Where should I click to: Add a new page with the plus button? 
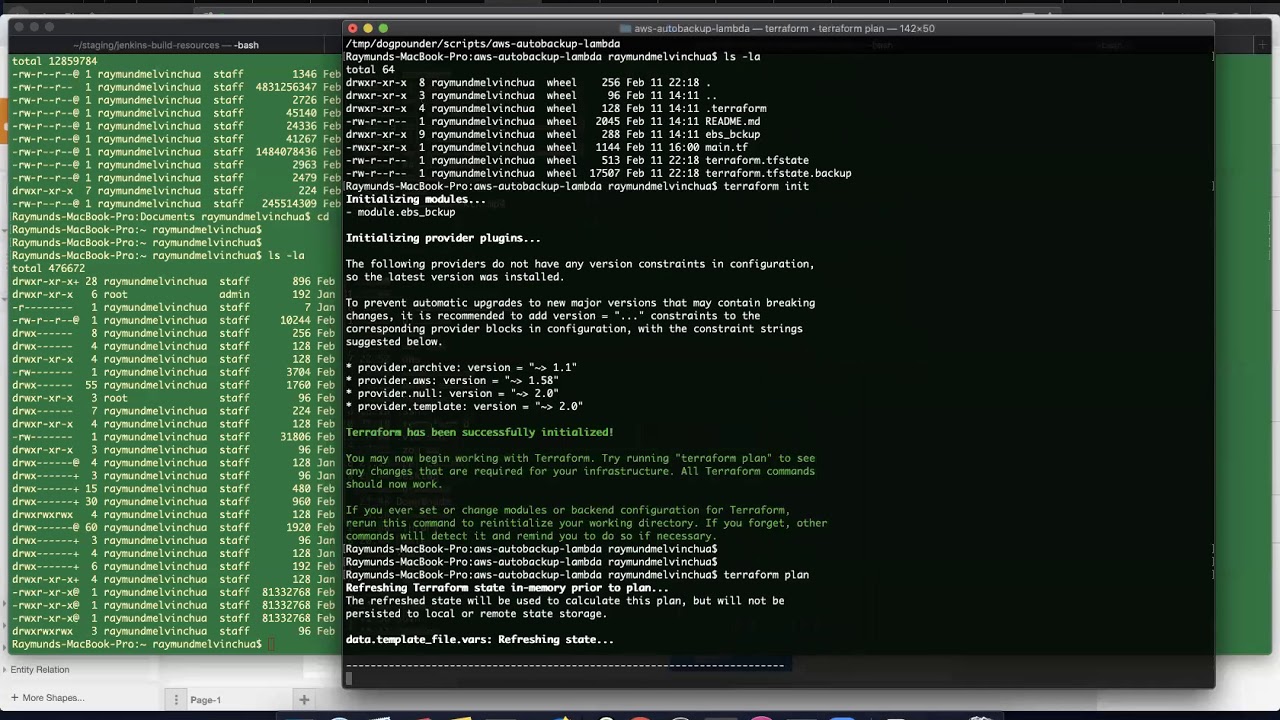(x=304, y=700)
